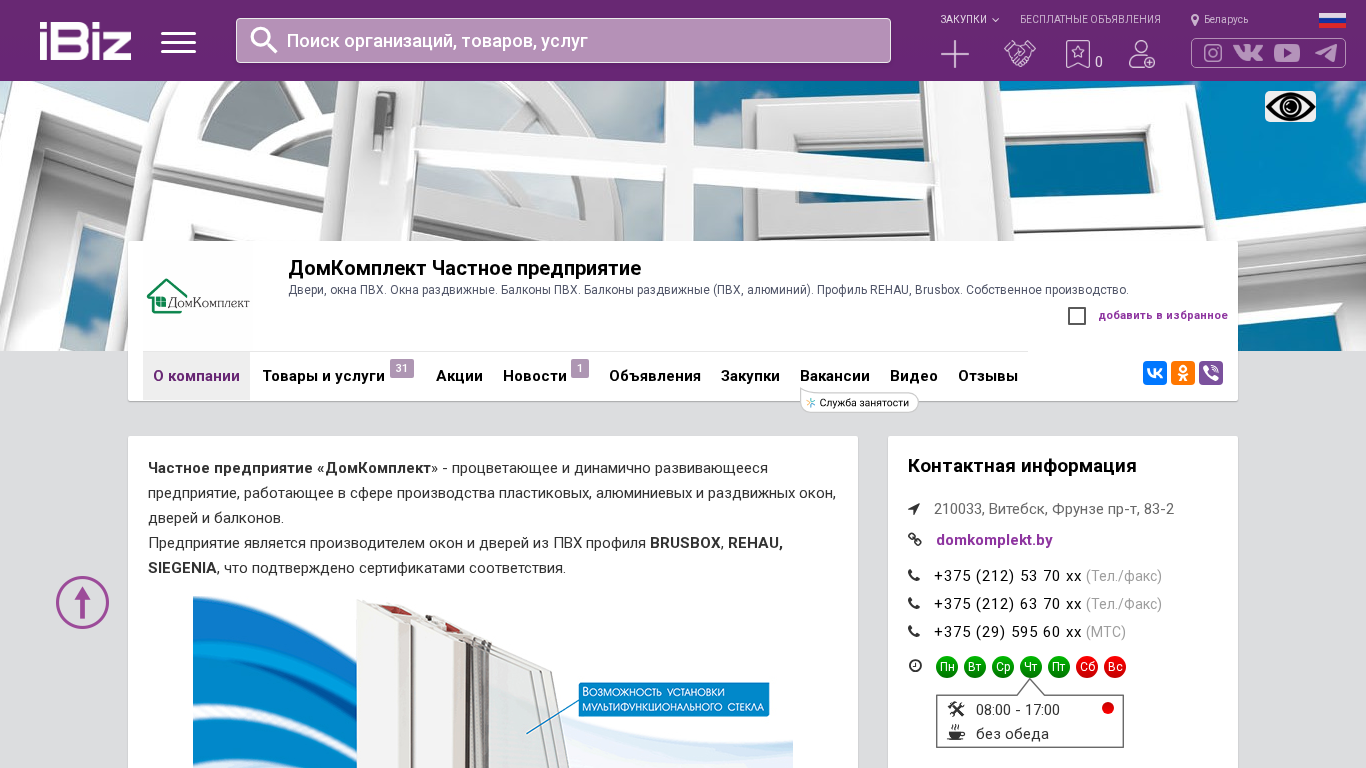This screenshot has width=1366, height=768.
Task: Switch to the Объявления tab
Action: click(x=655, y=376)
